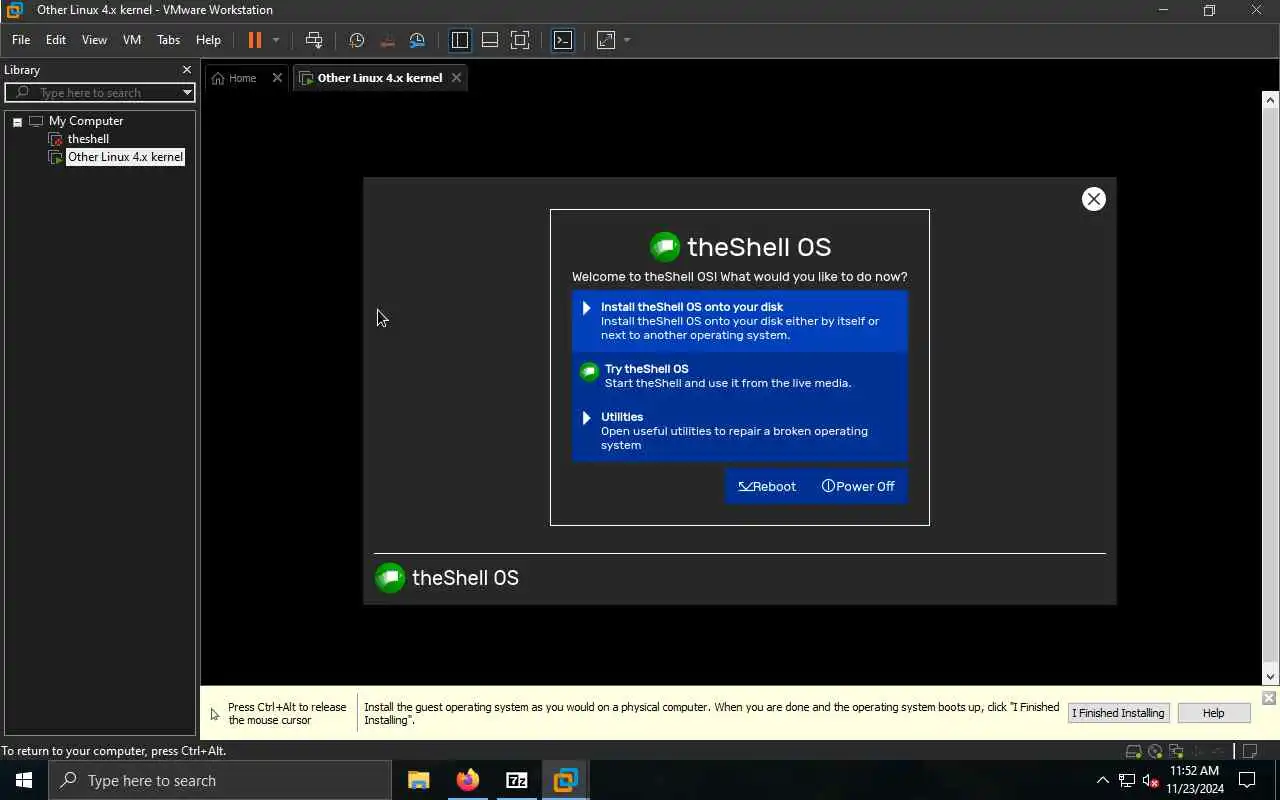This screenshot has width=1280, height=800.
Task: Open Firefox from the taskbar
Action: pos(468,780)
